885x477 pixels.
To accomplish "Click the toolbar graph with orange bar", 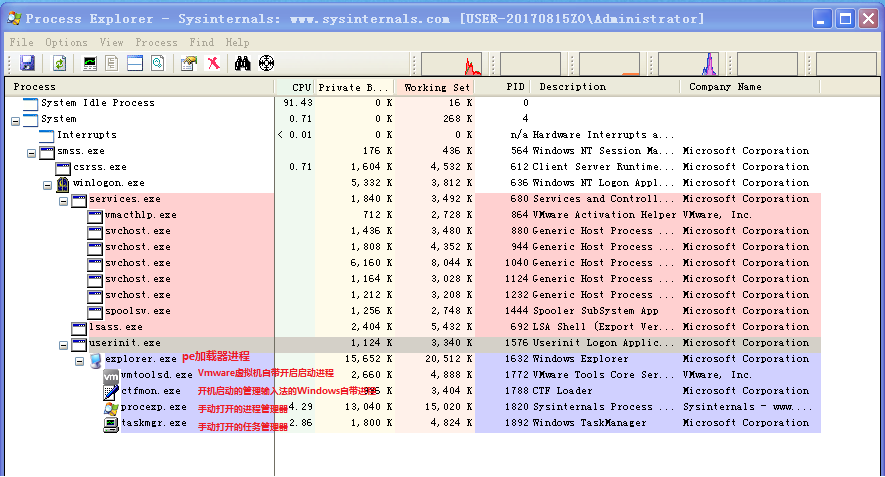I will coord(609,64).
